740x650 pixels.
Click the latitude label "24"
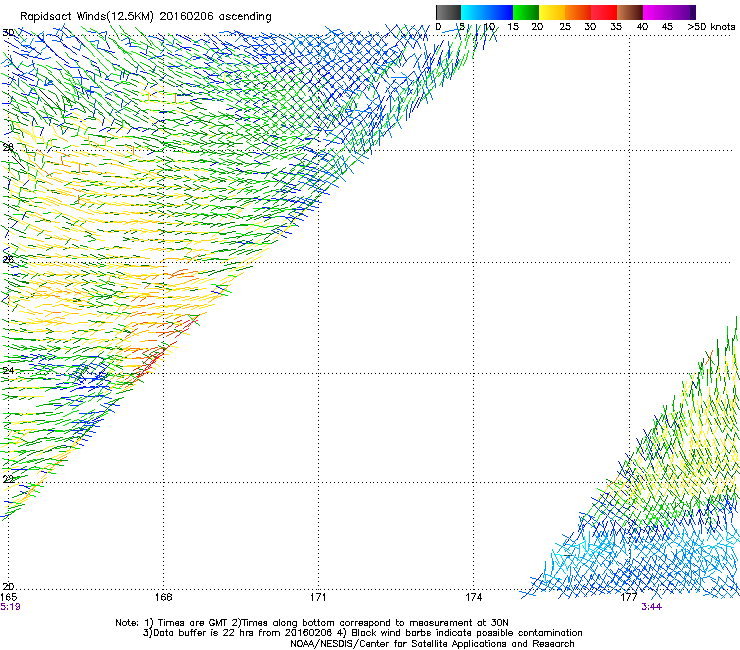(8, 371)
